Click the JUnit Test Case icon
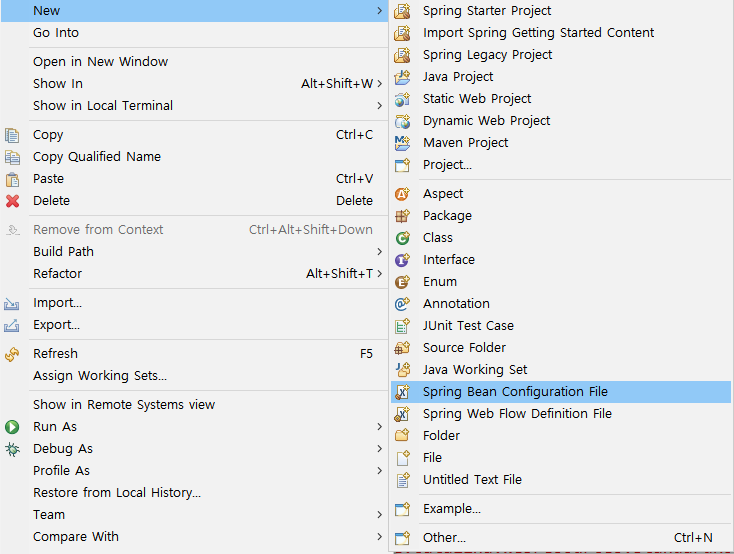This screenshot has height=554, width=734. click(402, 326)
